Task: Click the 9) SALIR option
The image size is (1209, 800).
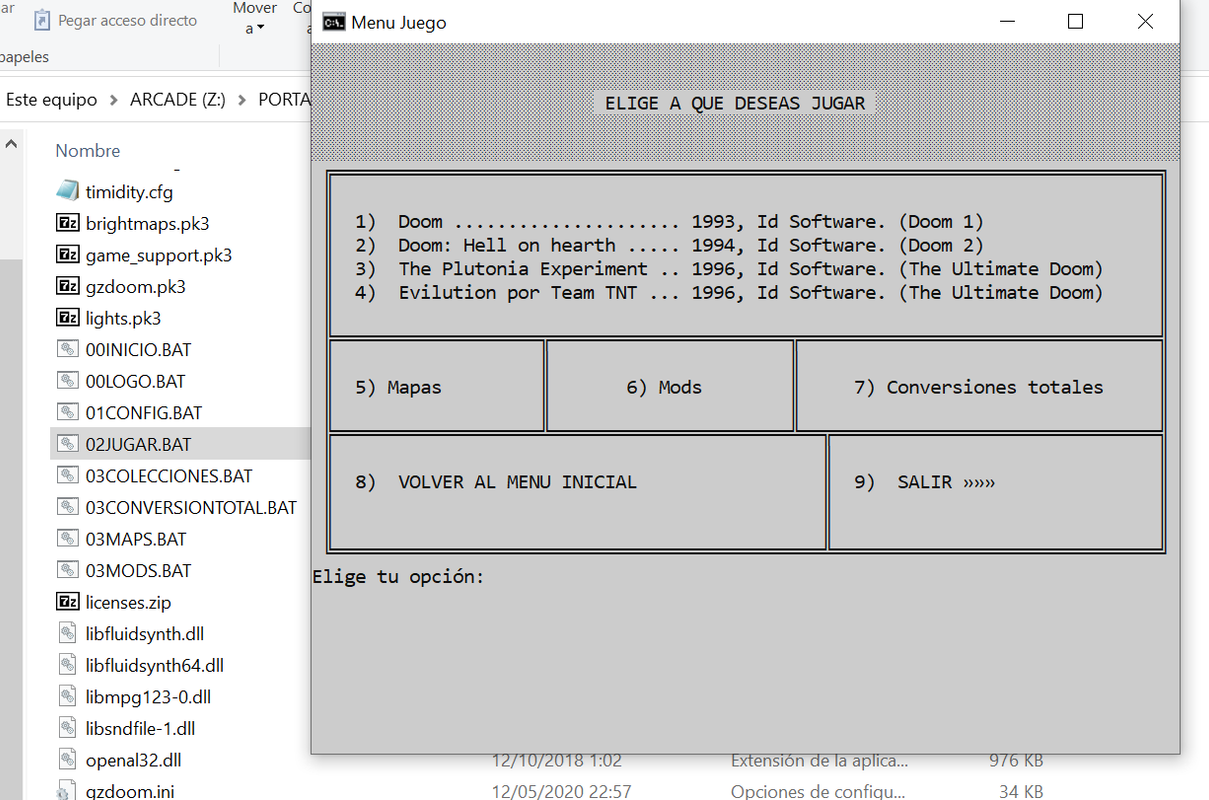Action: pos(924,482)
